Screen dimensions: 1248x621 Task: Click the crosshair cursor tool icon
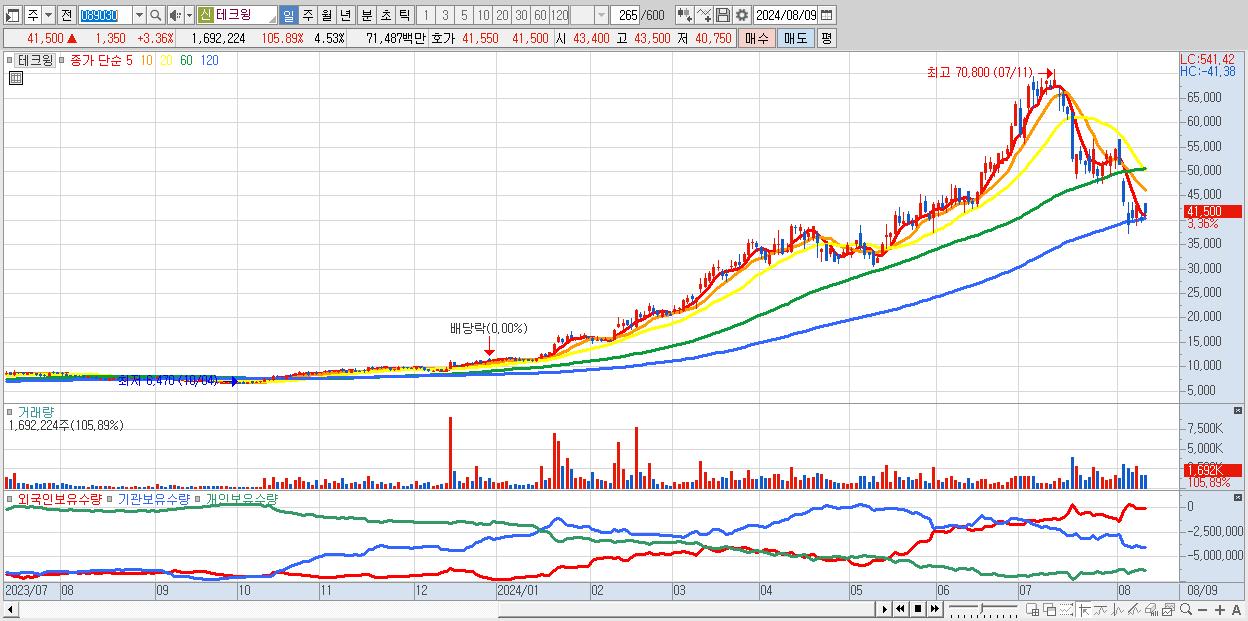point(1084,609)
